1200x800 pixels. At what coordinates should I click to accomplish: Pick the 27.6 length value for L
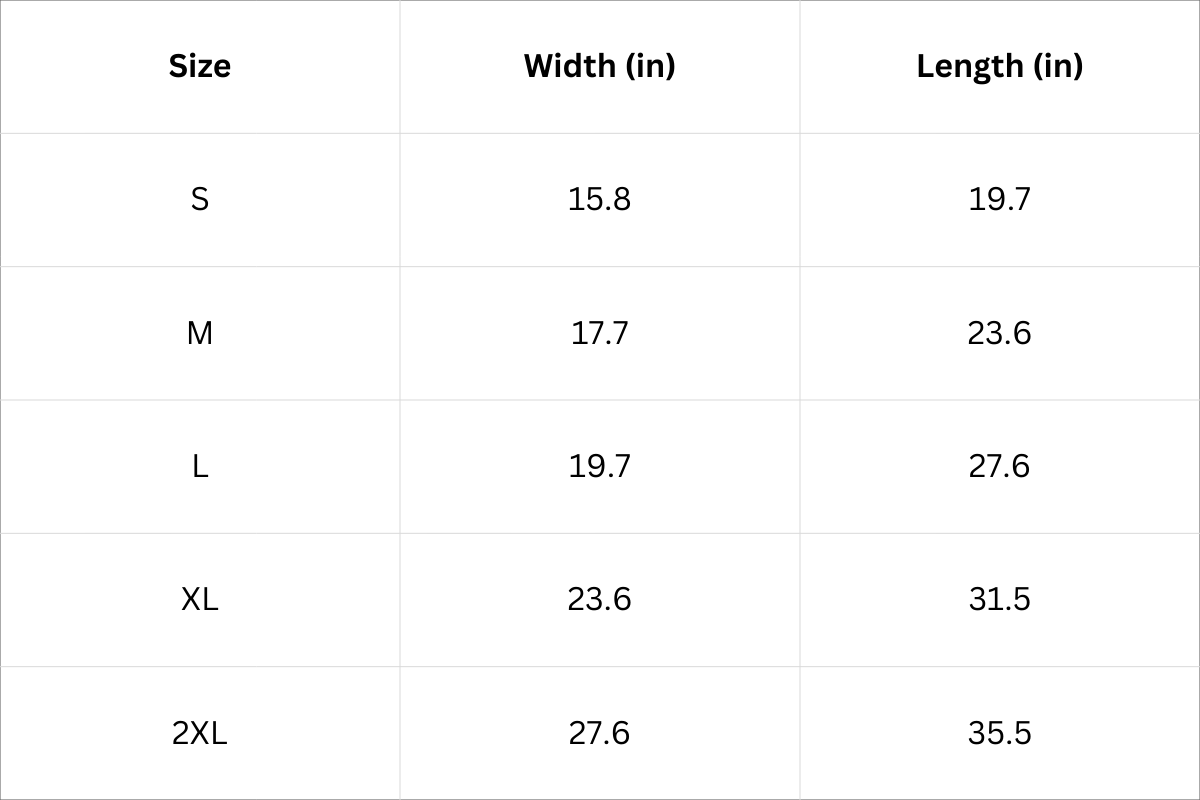999,466
